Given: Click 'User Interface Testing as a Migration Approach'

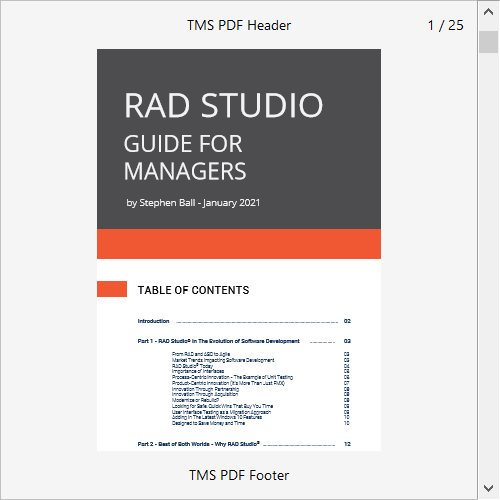Looking at the screenshot, I should click(x=221, y=412).
